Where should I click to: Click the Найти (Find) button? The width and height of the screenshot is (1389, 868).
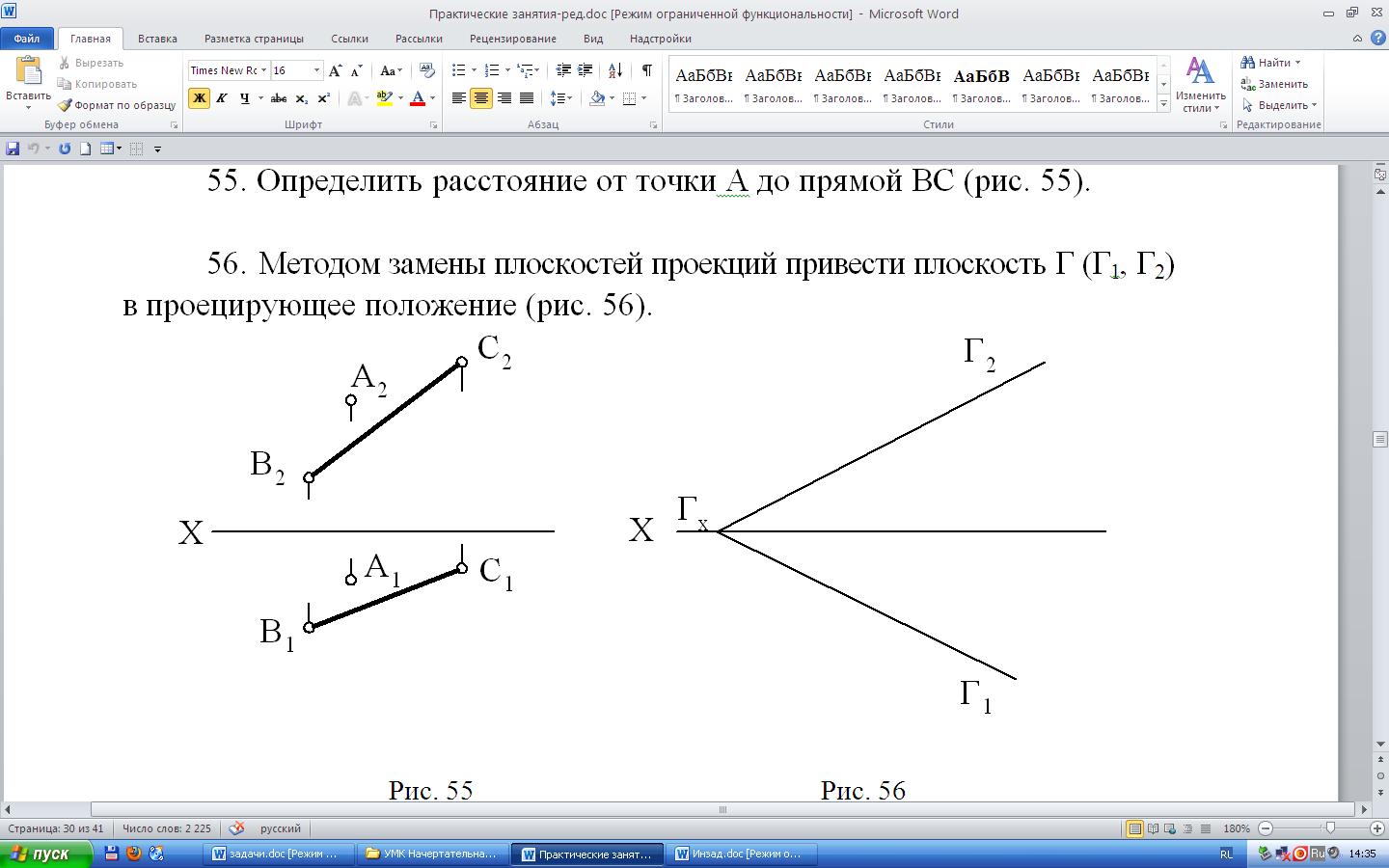(x=1271, y=63)
